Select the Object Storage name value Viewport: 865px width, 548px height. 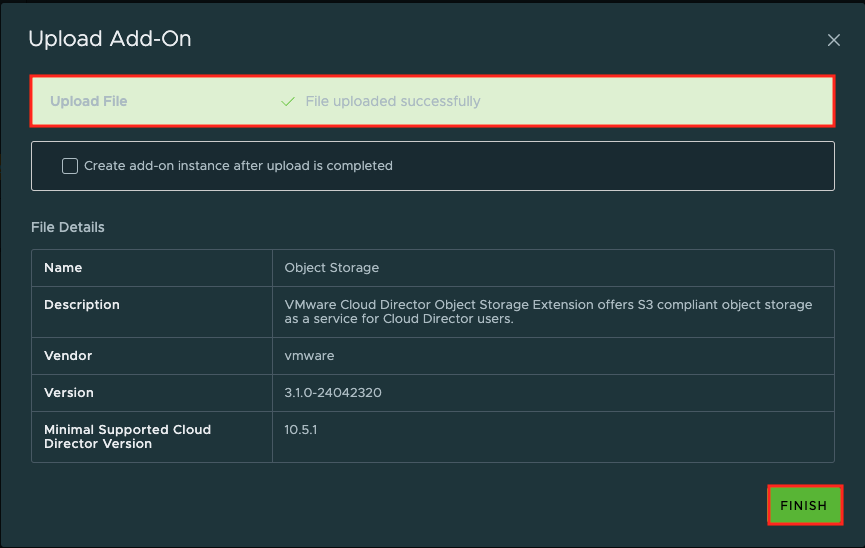point(332,268)
